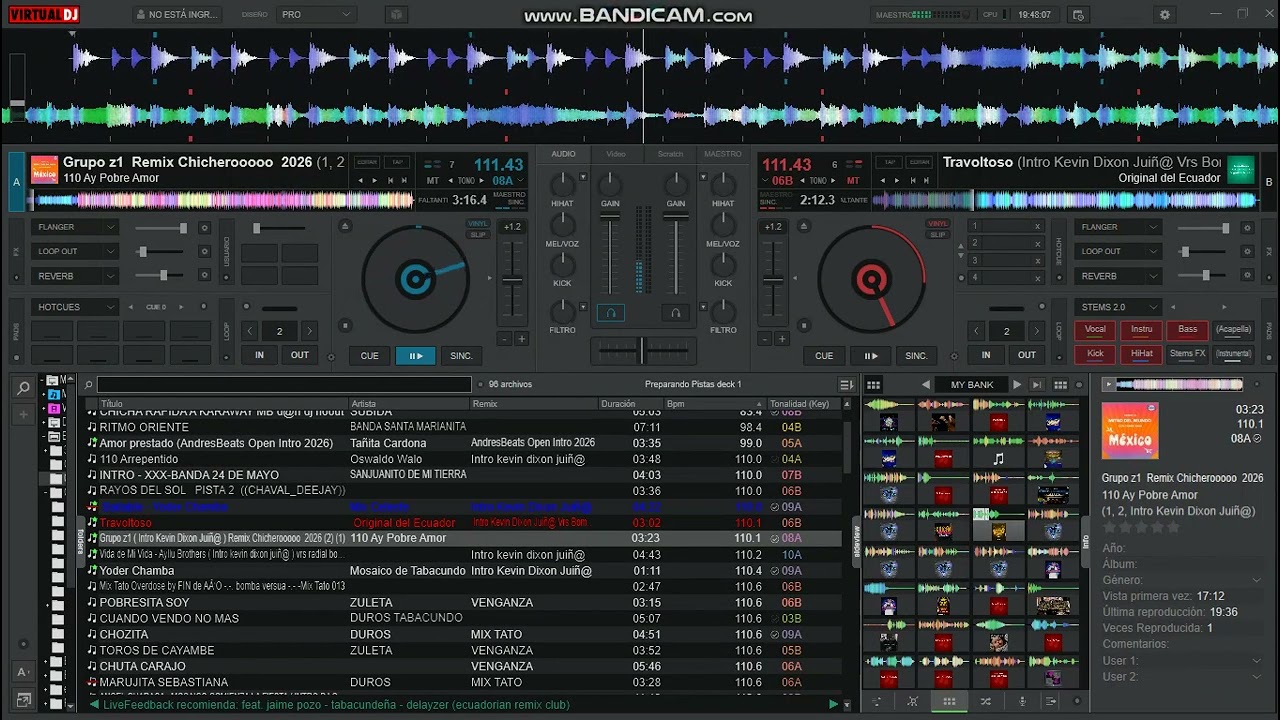
Task: Set loop IN on deck A
Action: click(x=259, y=355)
